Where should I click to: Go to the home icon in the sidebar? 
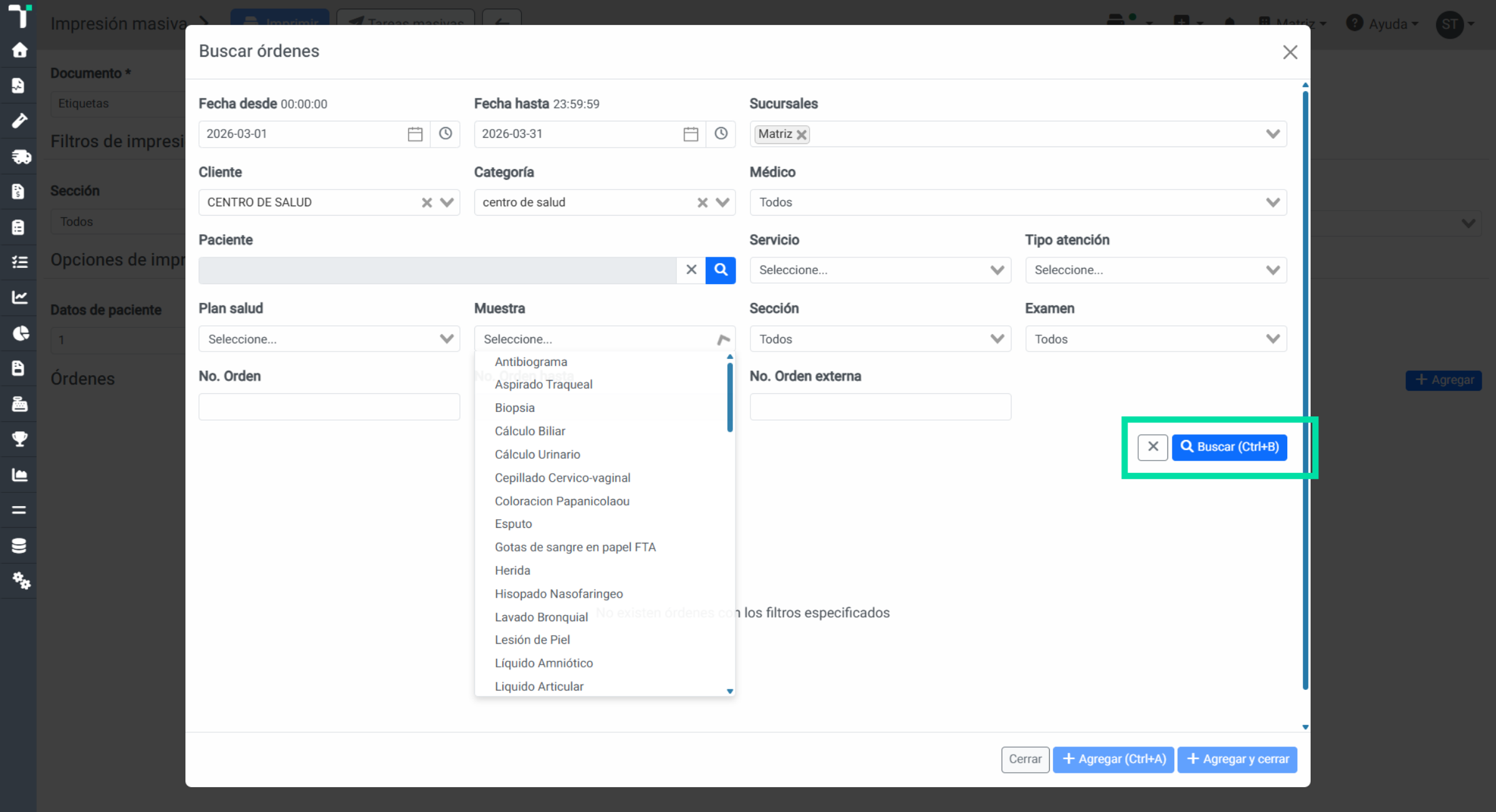tap(19, 50)
